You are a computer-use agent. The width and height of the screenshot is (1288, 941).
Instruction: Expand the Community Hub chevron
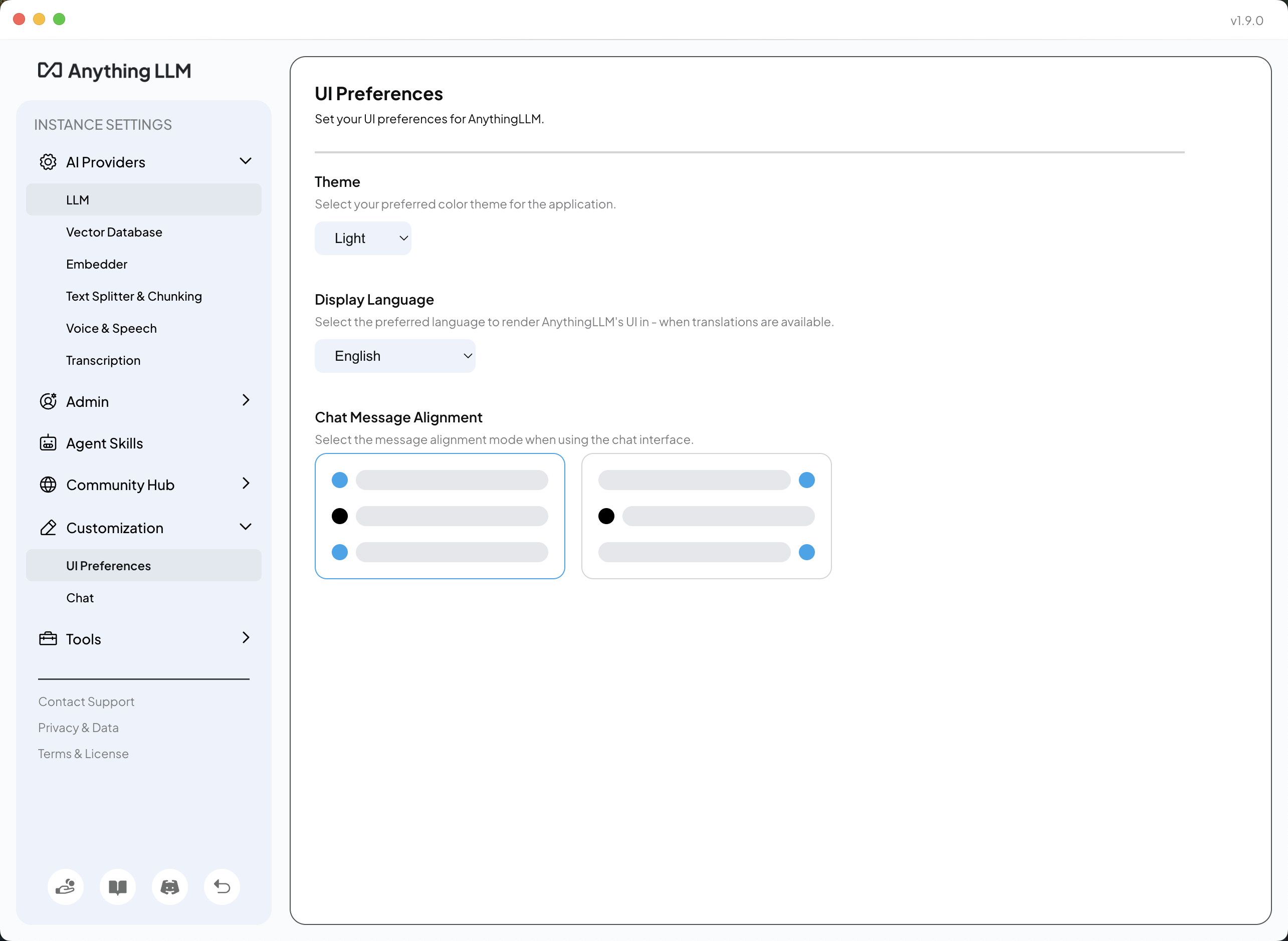(x=246, y=484)
